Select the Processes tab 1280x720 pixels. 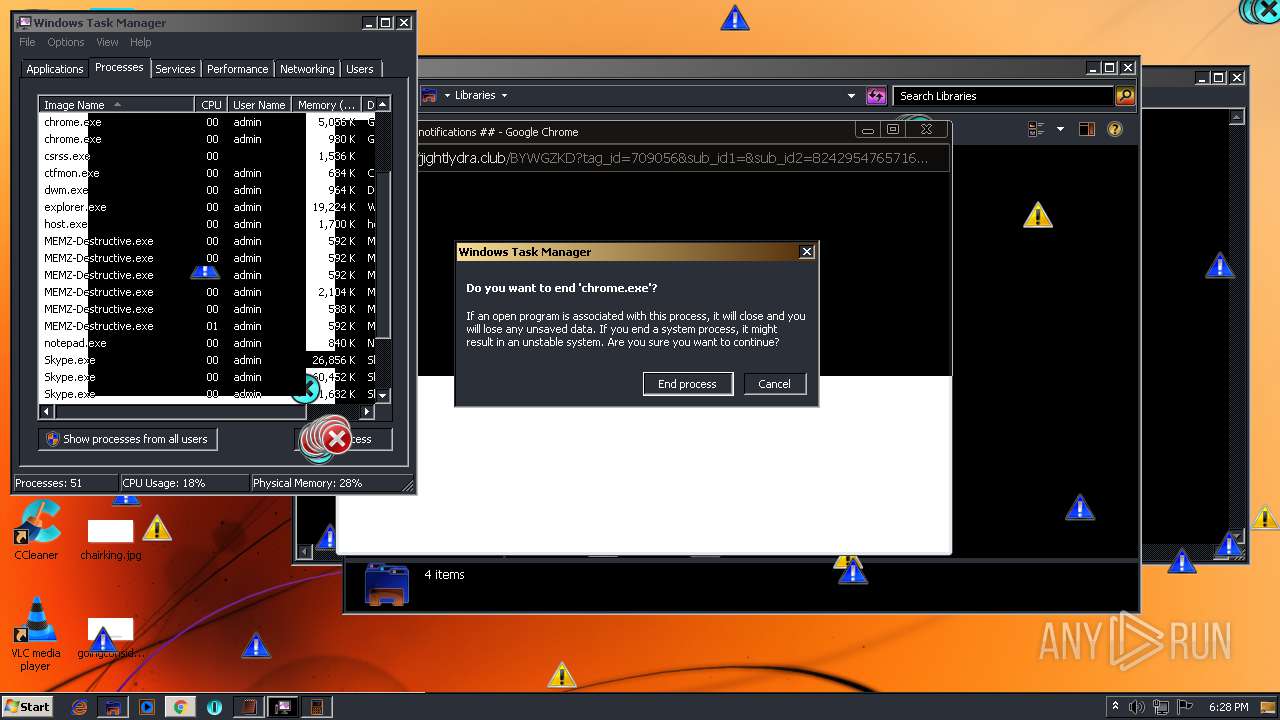pos(119,67)
